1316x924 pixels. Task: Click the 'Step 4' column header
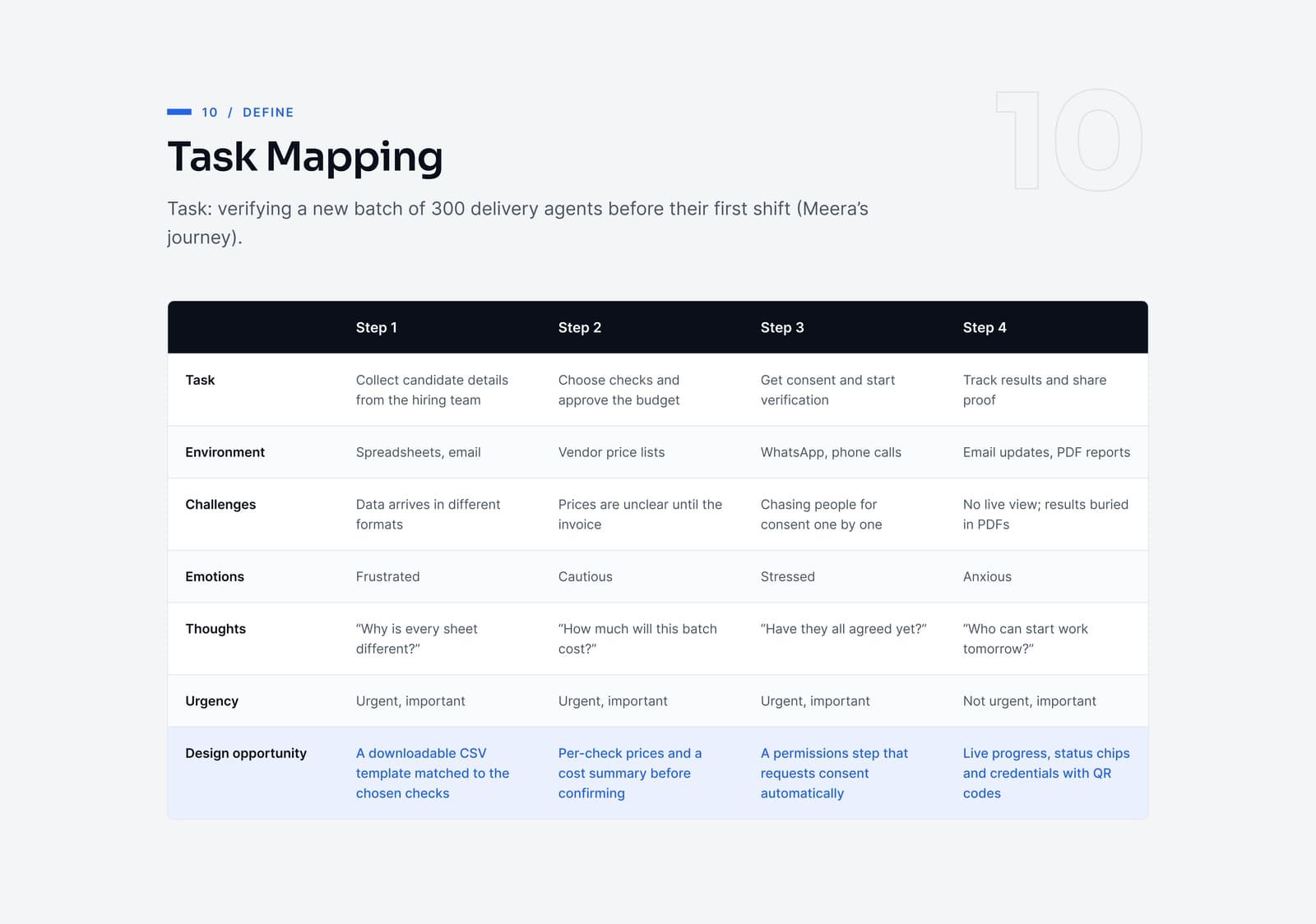click(x=985, y=327)
